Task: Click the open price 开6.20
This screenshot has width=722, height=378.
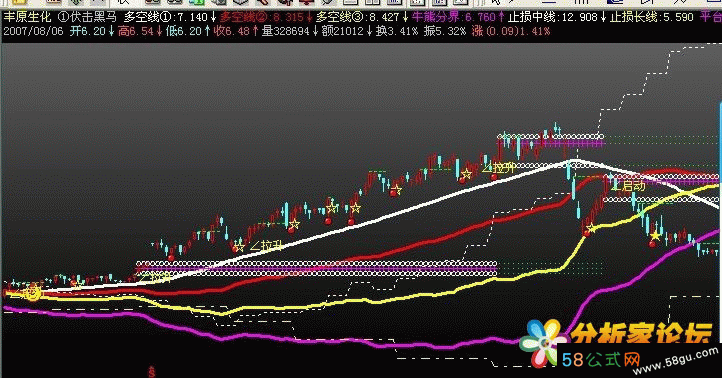Action: (x=92, y=31)
